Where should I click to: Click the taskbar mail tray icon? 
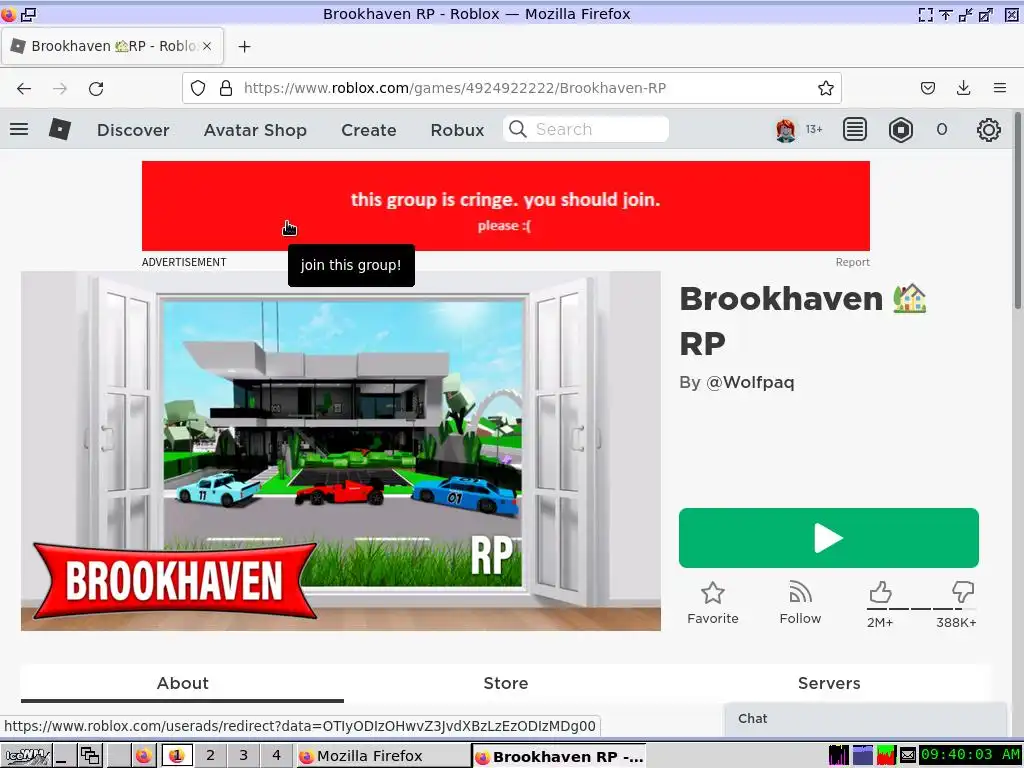(907, 756)
